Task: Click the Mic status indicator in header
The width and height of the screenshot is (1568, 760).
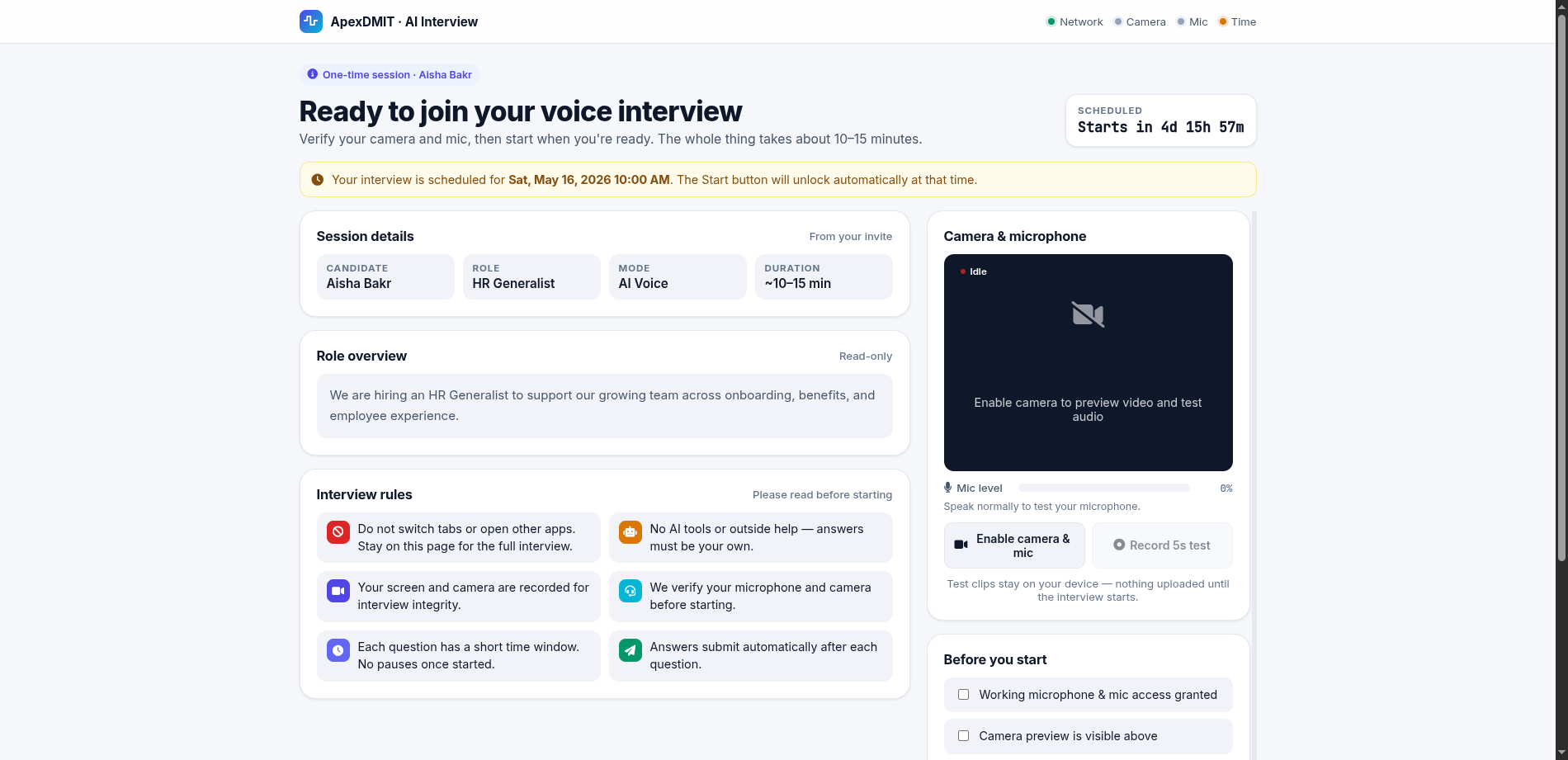Action: (x=1193, y=21)
